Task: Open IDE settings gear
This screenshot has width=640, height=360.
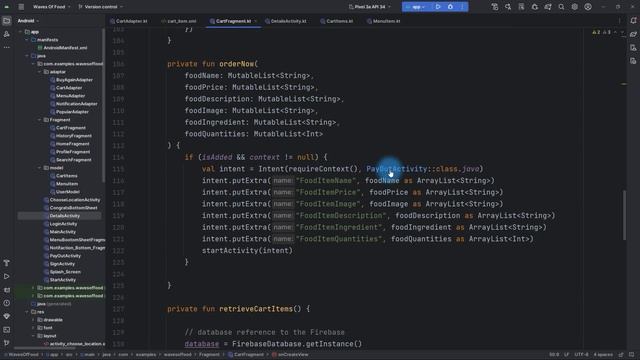Action: (575, 7)
